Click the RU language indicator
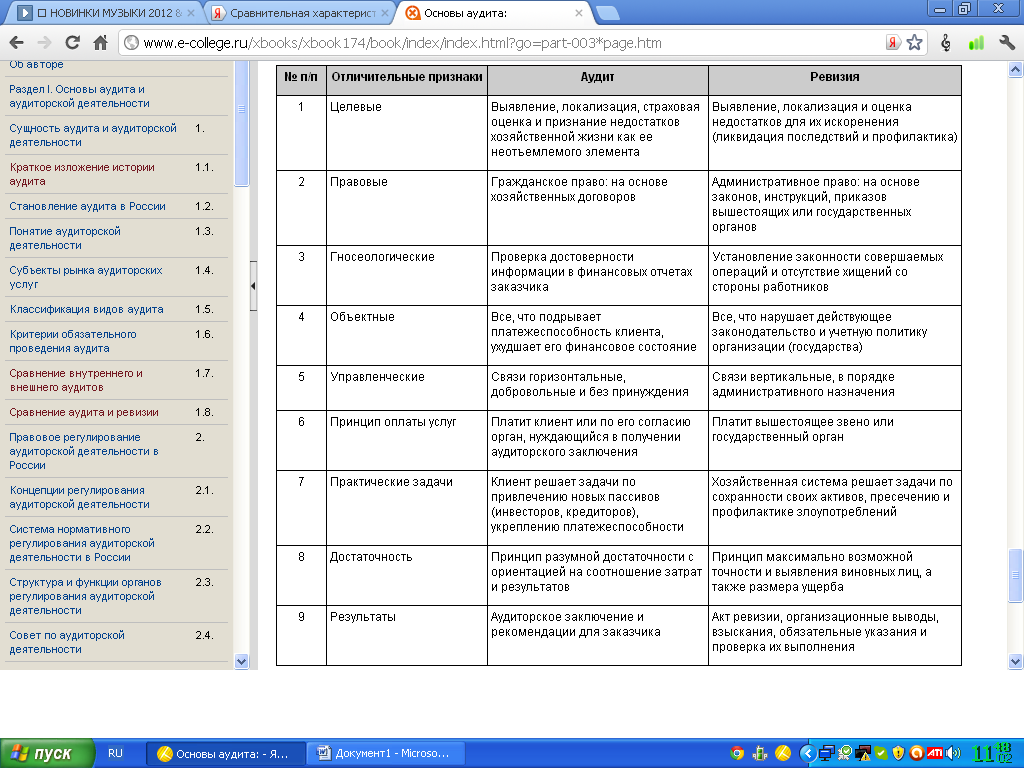The height and width of the screenshot is (768, 1024). (x=115, y=753)
